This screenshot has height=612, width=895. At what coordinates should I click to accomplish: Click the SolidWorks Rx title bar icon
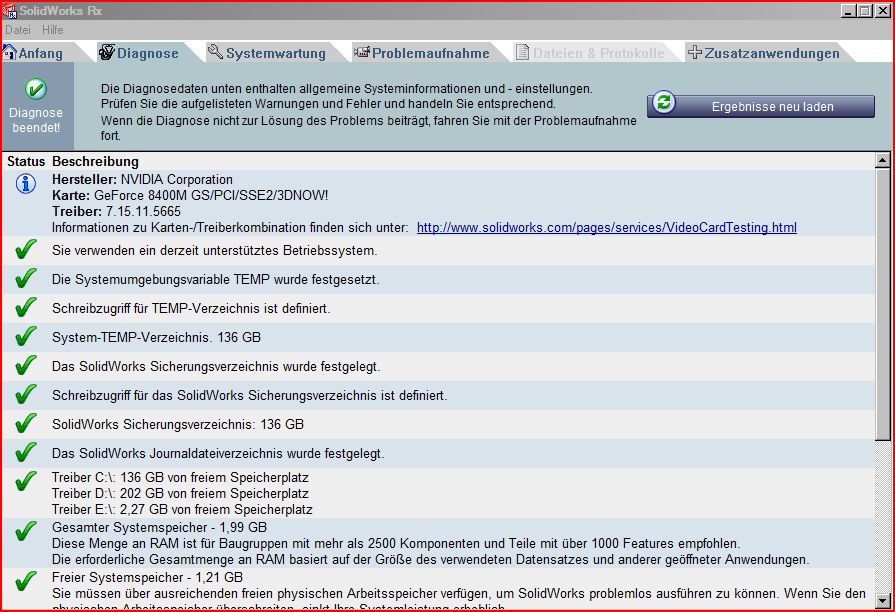tap(9, 10)
